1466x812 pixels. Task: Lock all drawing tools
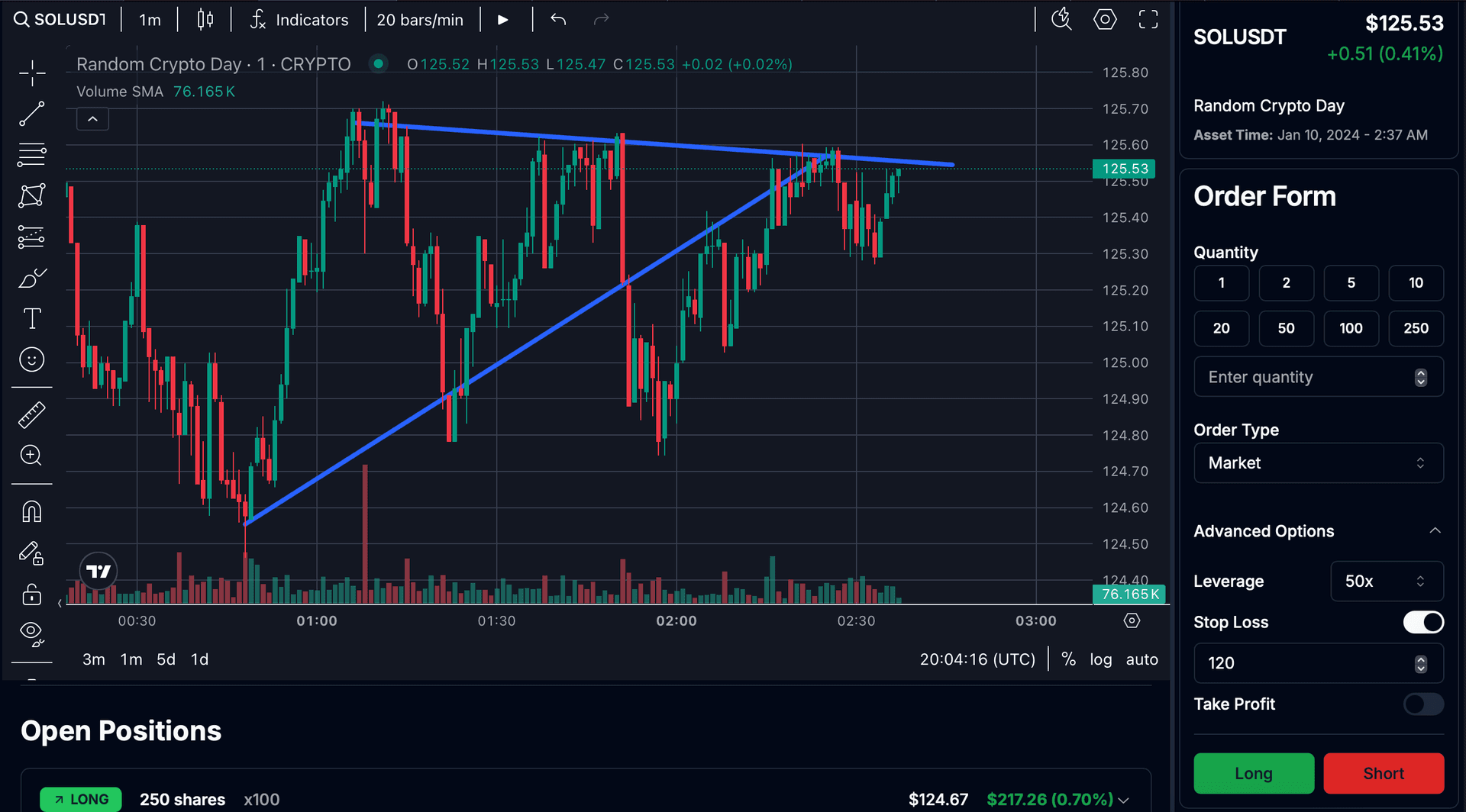click(32, 594)
